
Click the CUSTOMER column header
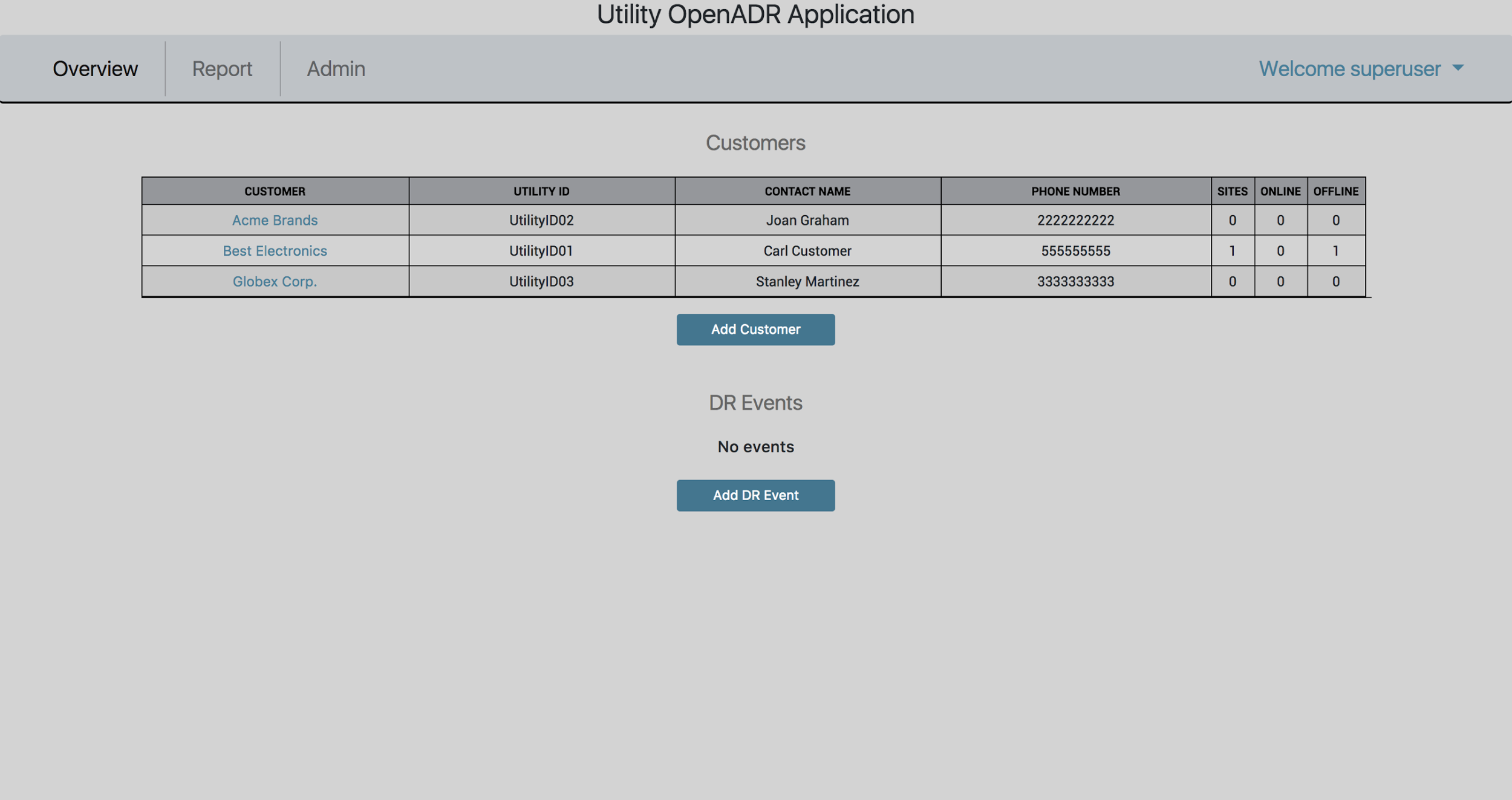[275, 191]
